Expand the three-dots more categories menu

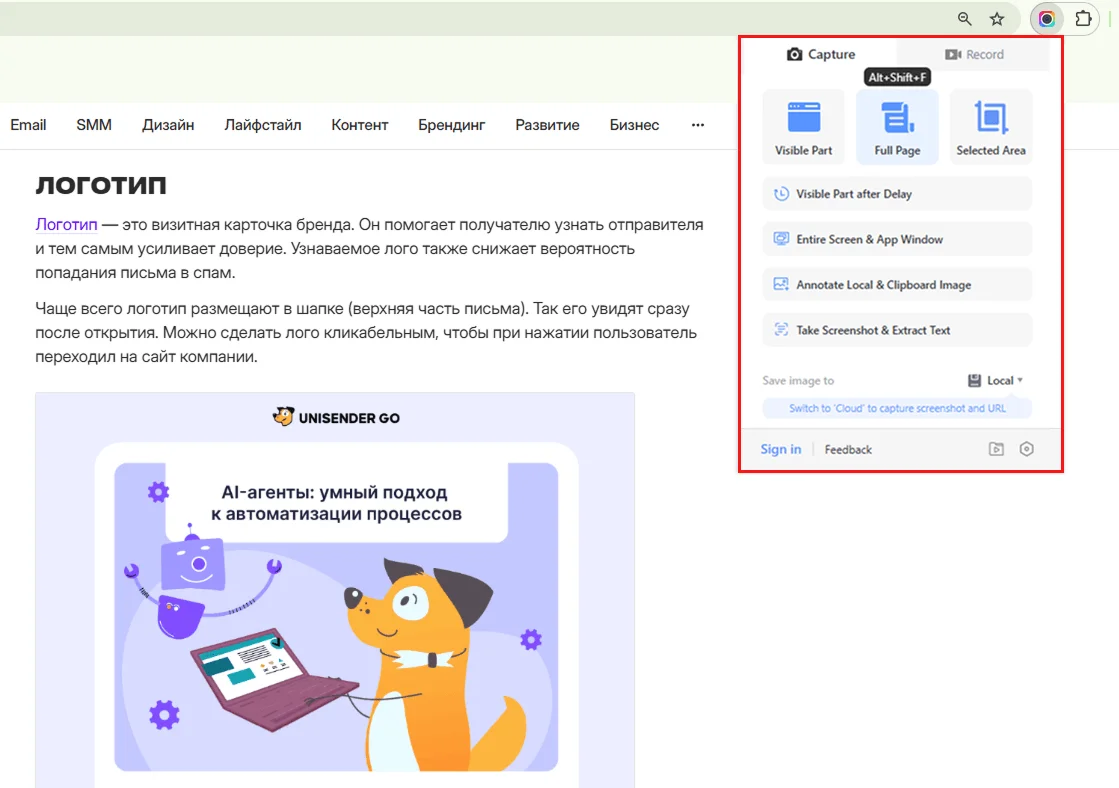(698, 125)
